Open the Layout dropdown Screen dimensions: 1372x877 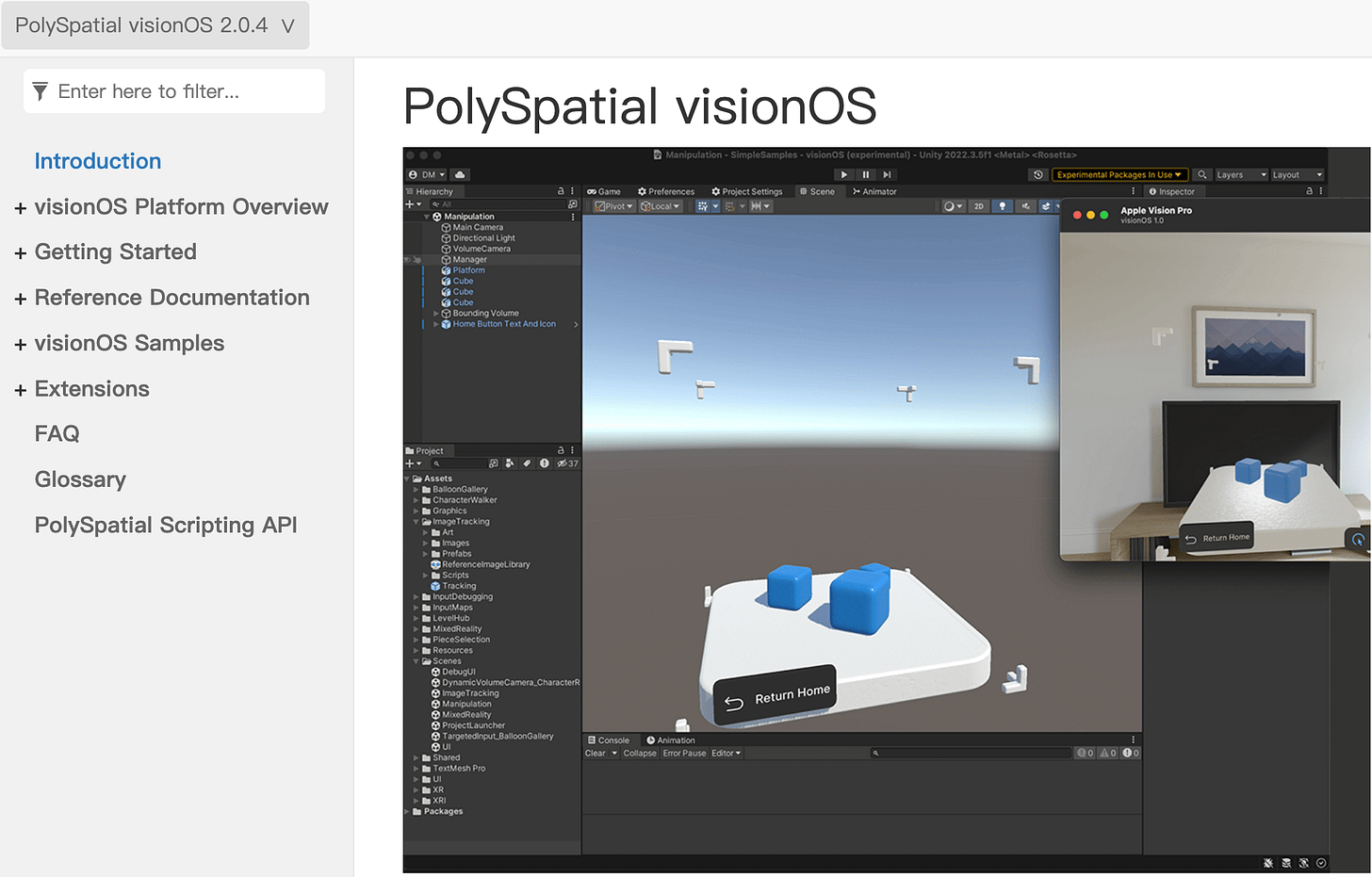click(1297, 174)
